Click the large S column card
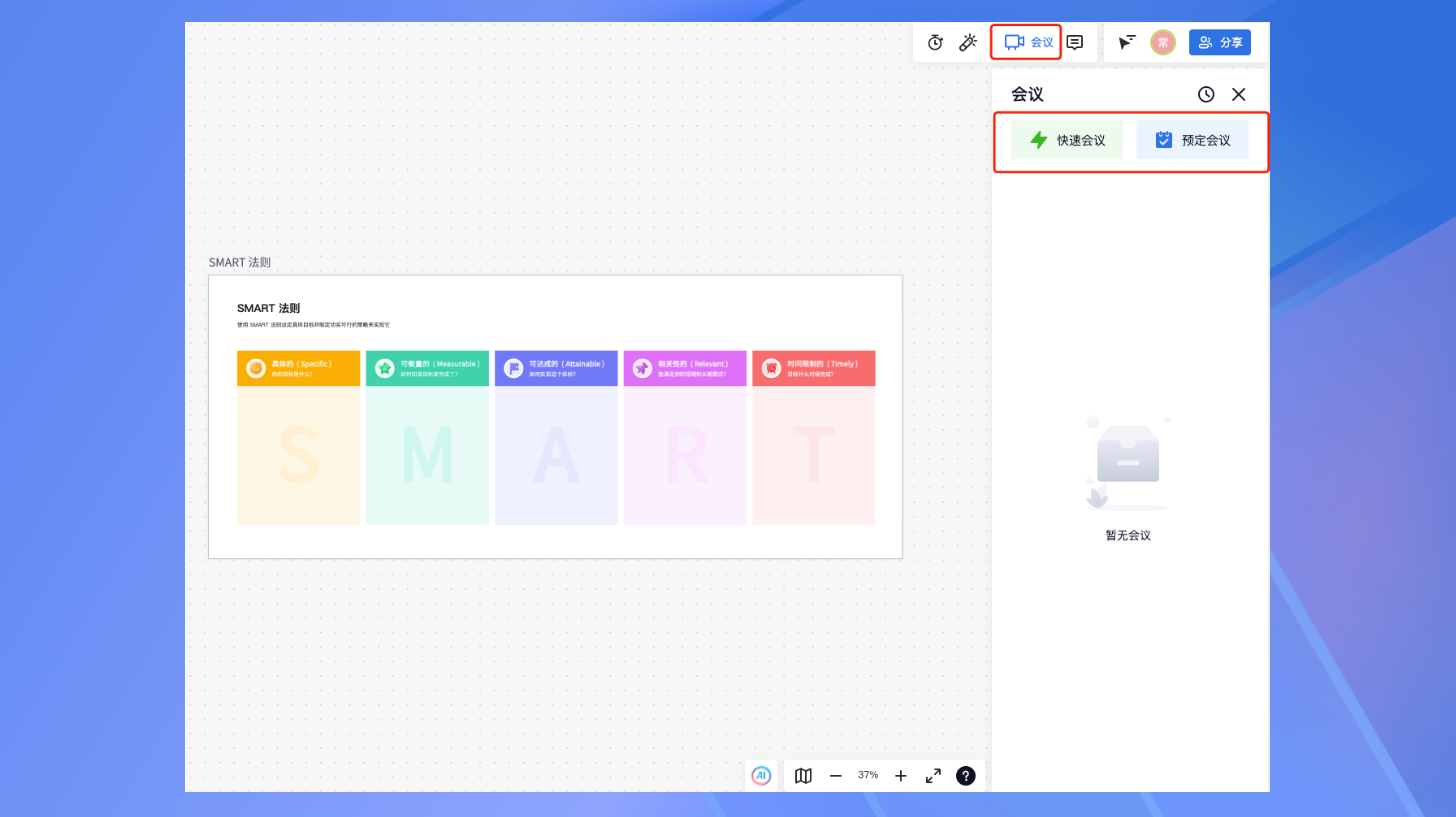The height and width of the screenshot is (817, 1456). [298, 455]
